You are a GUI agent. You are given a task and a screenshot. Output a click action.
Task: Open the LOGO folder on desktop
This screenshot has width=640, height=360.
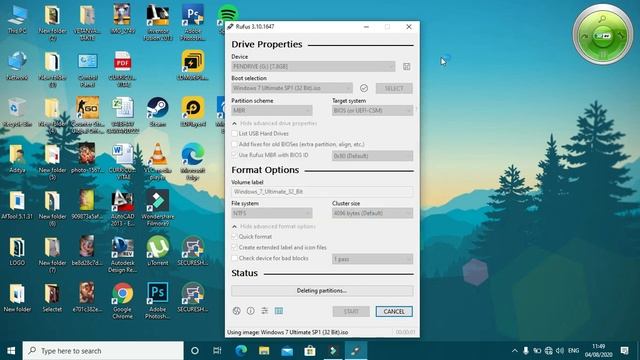[x=17, y=251]
